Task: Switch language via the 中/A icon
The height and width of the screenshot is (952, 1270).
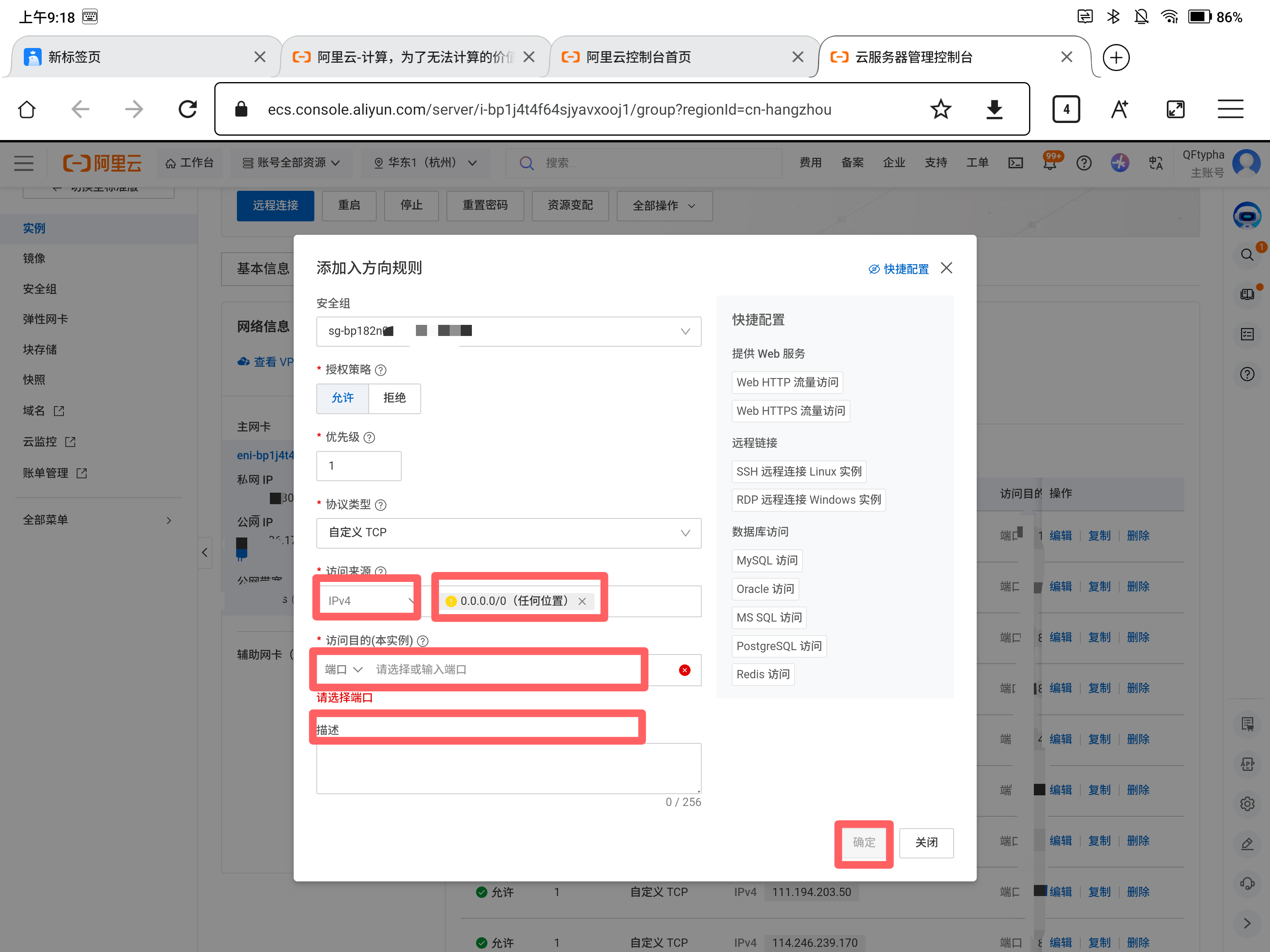Action: coord(1156,163)
